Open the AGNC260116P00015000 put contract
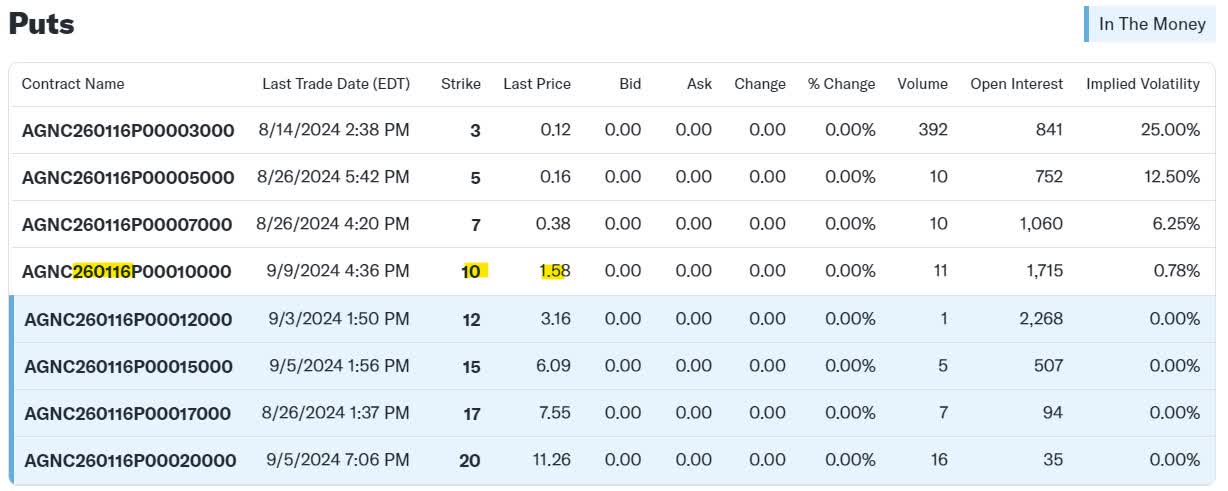Image resolution: width=1228 pixels, height=491 pixels. tap(128, 366)
